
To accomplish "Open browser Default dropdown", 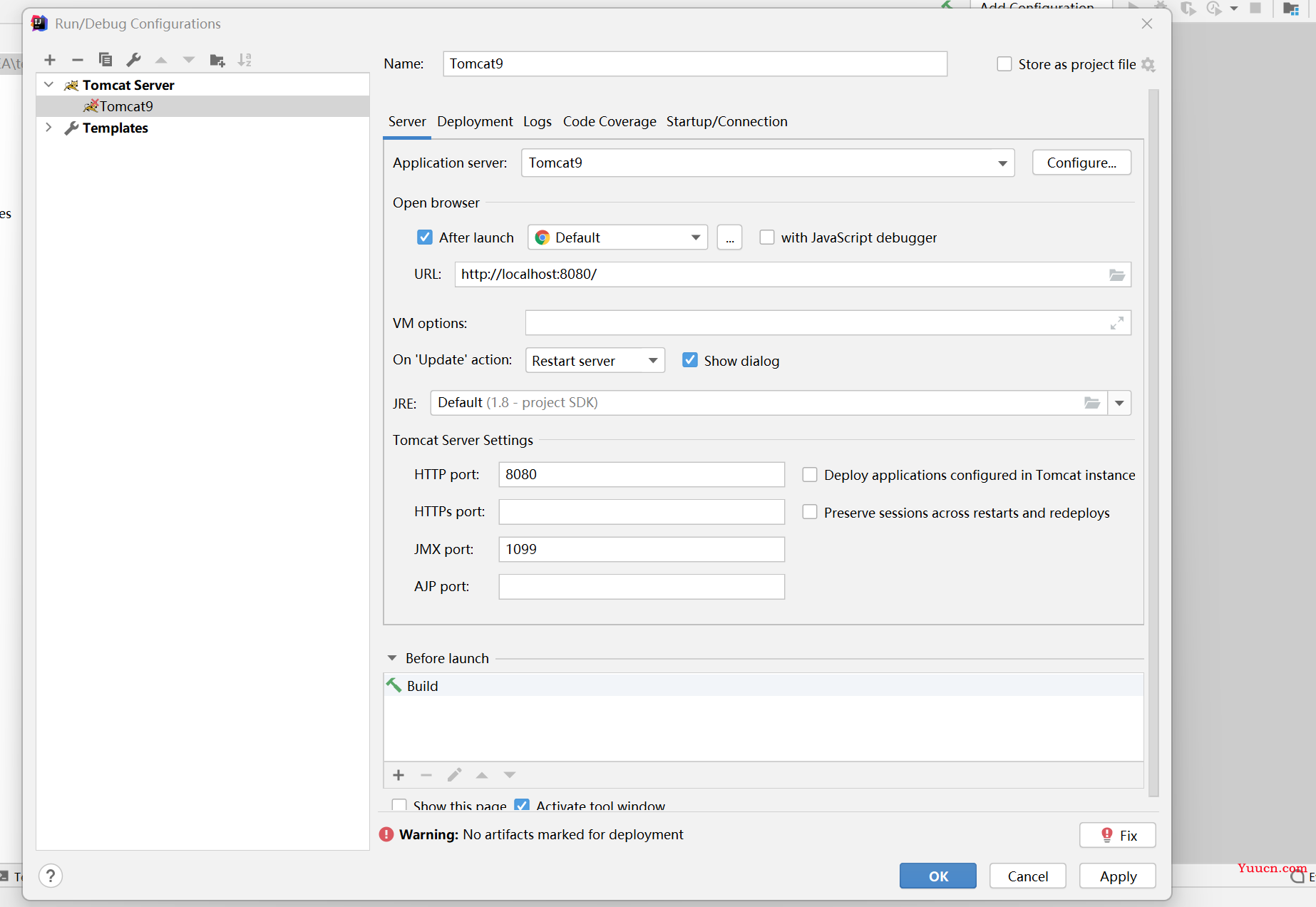I will click(617, 237).
